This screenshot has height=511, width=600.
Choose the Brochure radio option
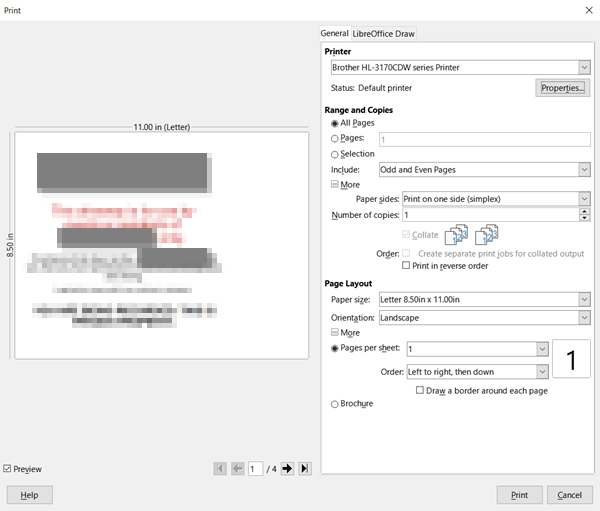click(334, 404)
